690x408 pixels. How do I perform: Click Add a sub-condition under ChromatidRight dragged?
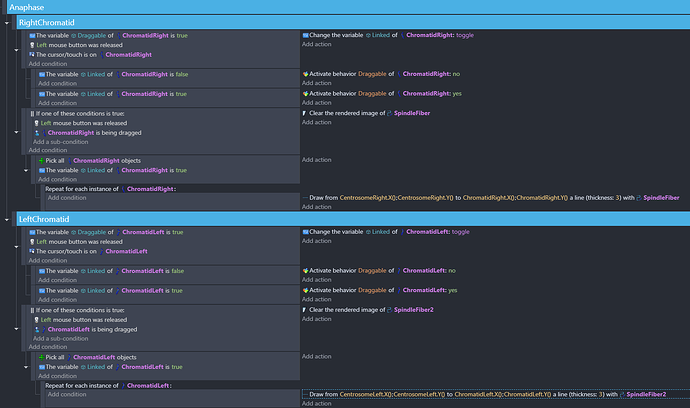[60, 142]
